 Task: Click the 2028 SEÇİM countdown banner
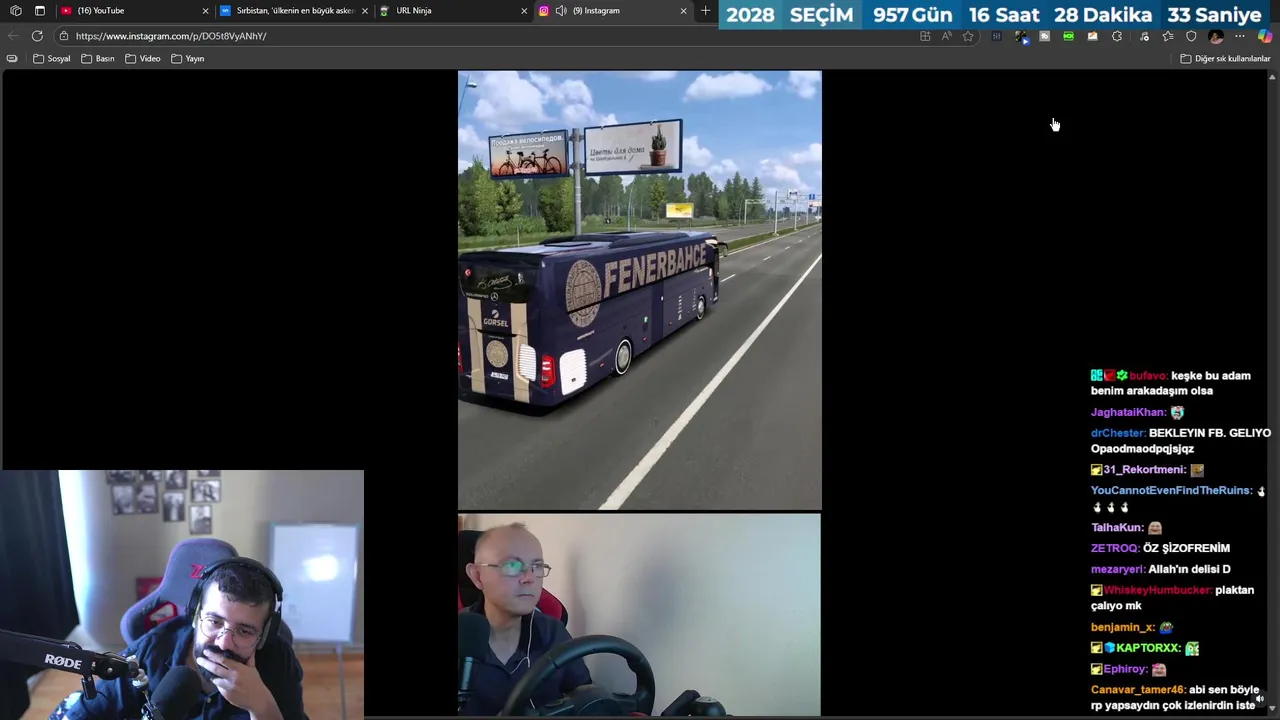995,15
